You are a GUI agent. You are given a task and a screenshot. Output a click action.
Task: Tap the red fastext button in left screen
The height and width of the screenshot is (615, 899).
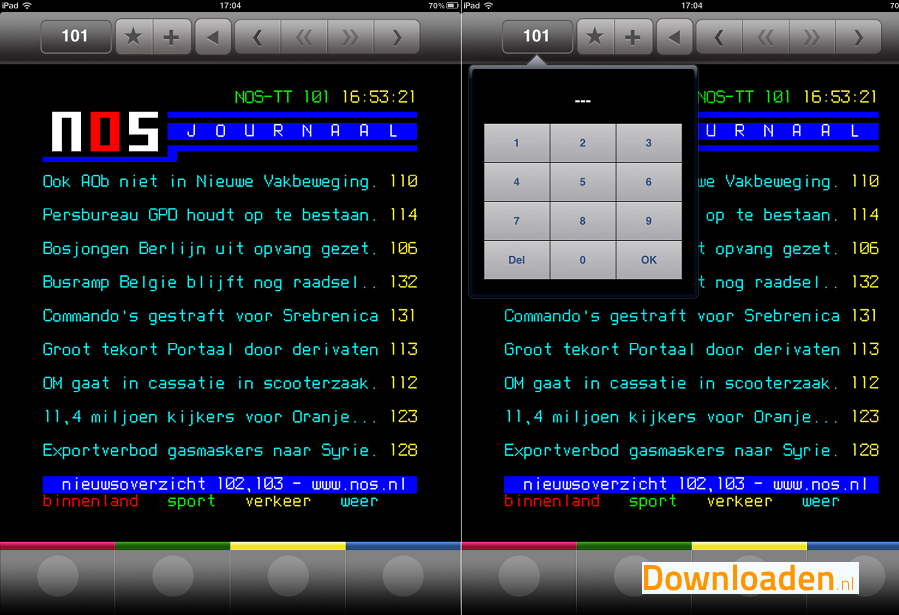[57, 576]
